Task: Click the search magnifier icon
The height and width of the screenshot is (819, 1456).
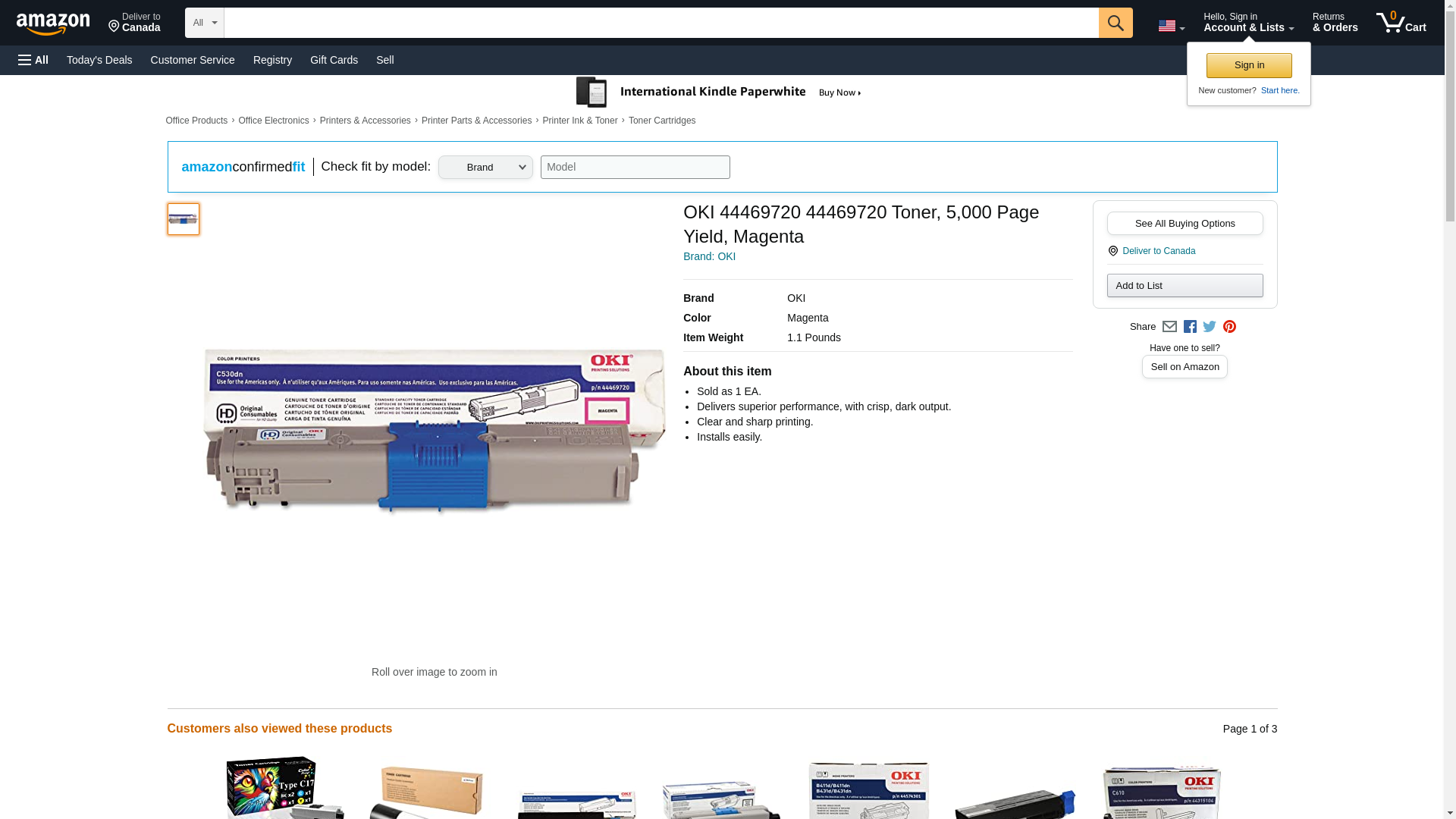Action: 1115,23
